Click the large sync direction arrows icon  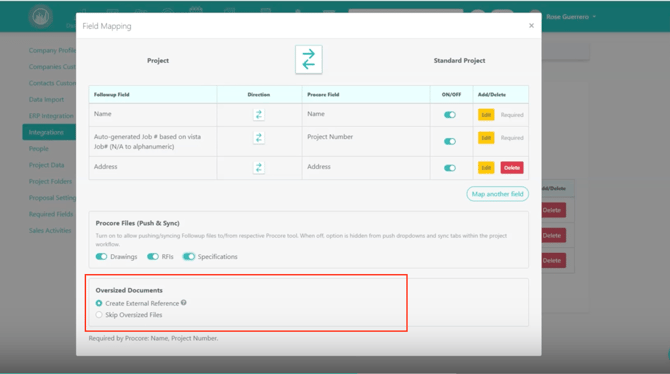tap(309, 60)
